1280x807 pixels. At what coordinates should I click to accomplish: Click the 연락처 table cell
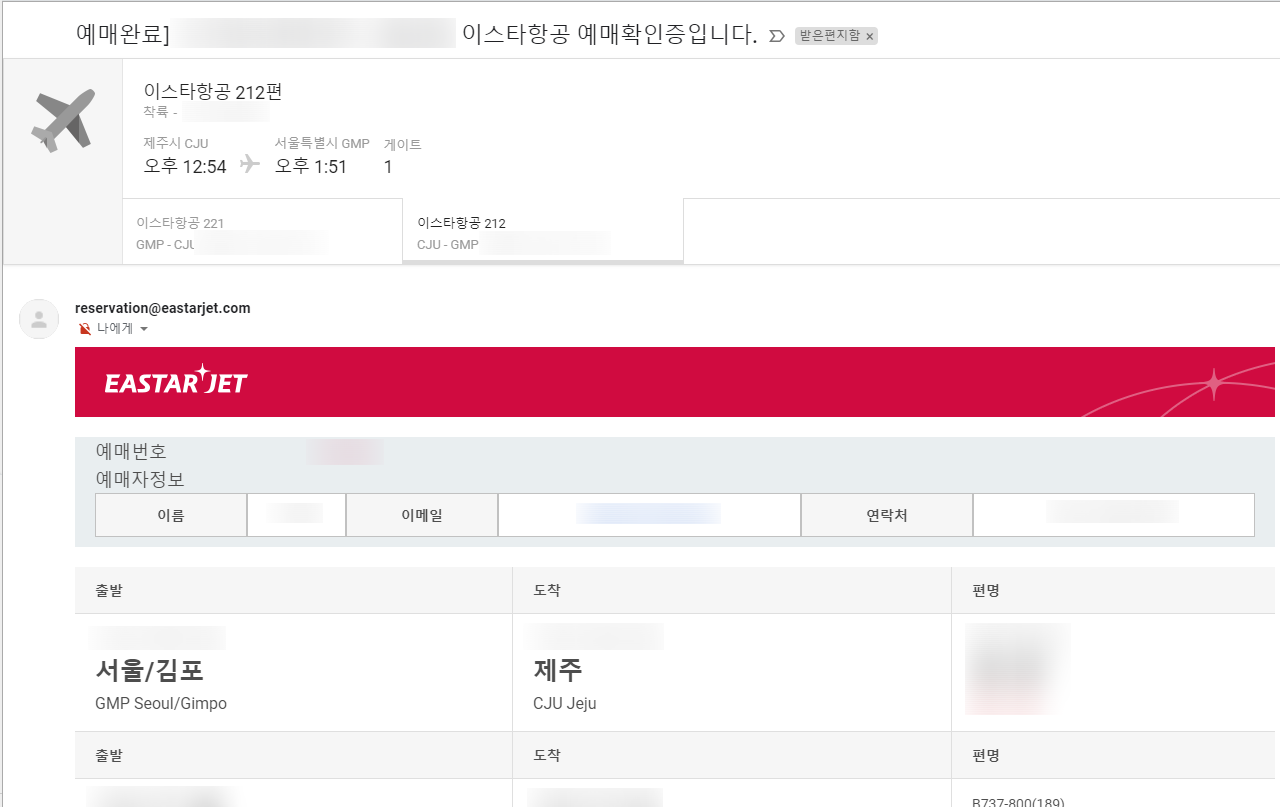[887, 515]
